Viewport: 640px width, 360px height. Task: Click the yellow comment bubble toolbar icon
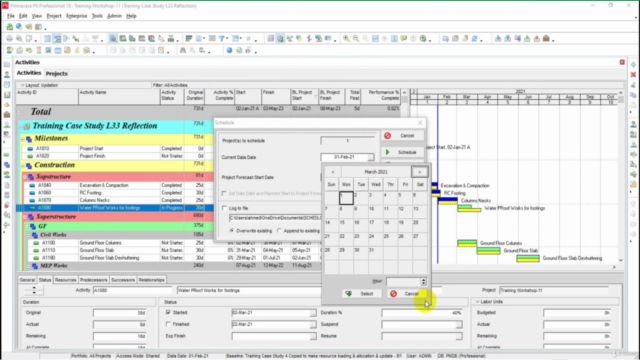tap(404, 38)
